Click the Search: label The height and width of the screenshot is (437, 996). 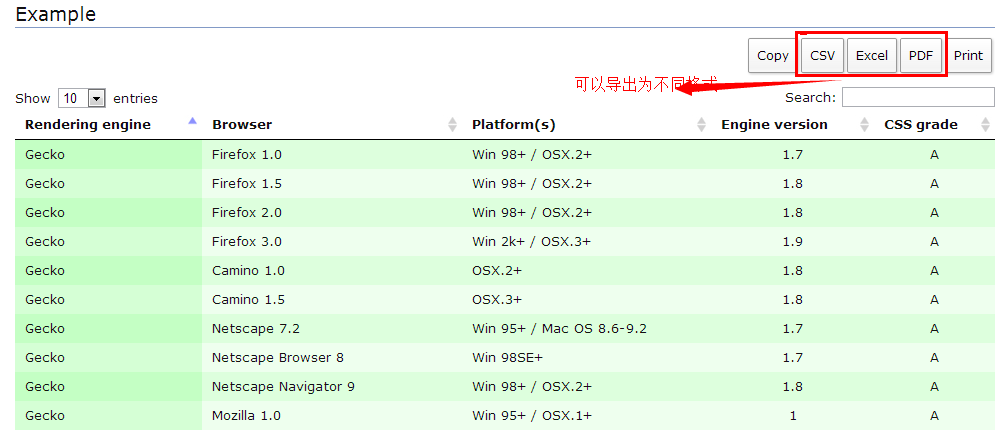(811, 97)
